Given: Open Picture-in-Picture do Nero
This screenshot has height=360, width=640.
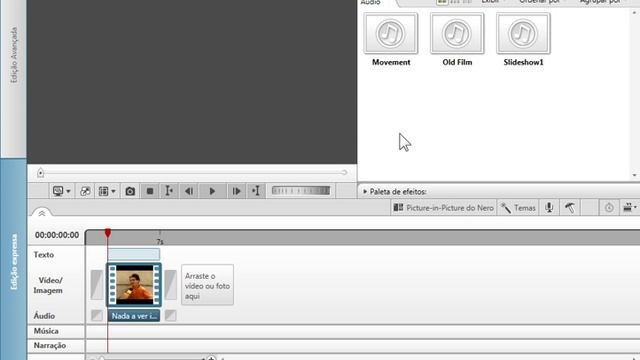Looking at the screenshot, I should click(x=443, y=208).
